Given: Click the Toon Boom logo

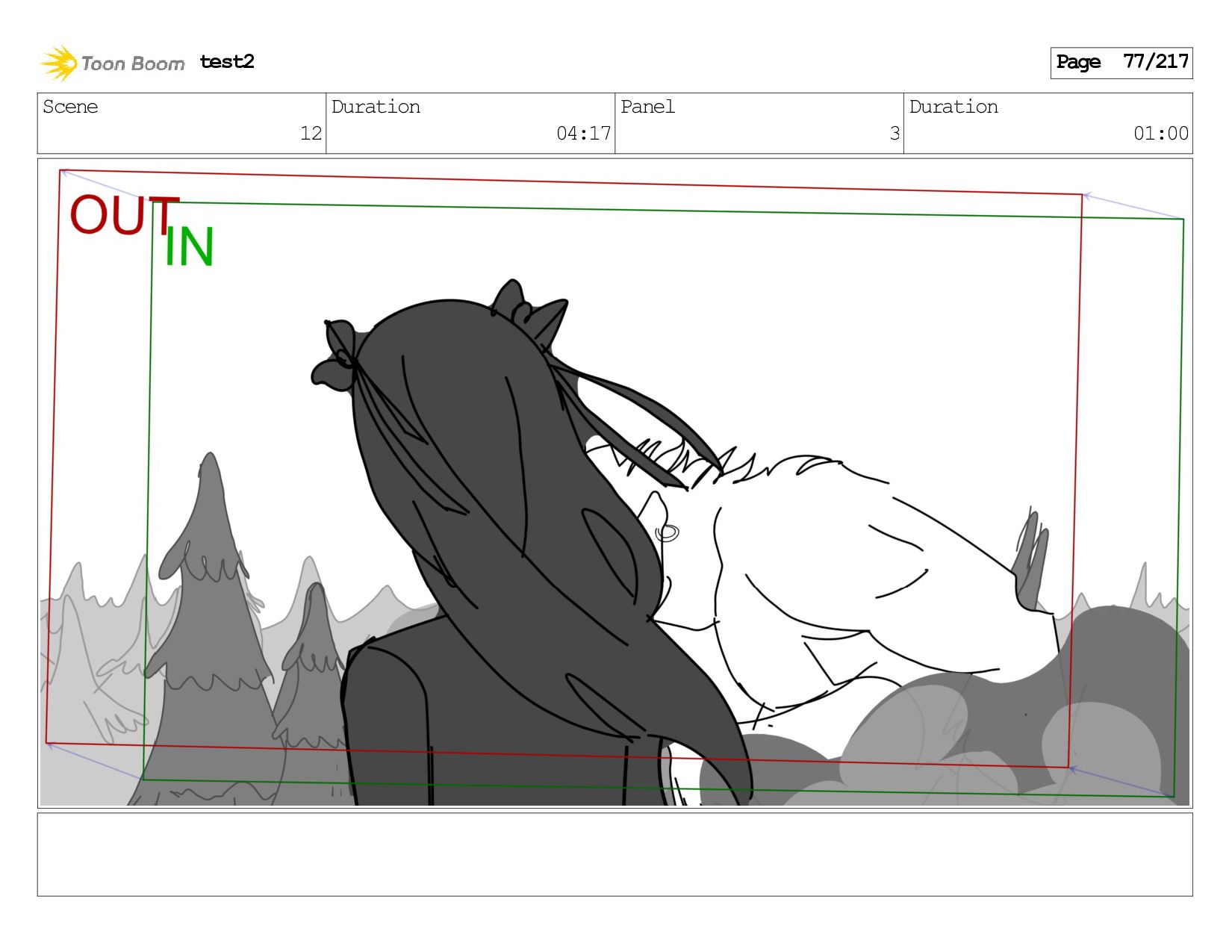Looking at the screenshot, I should click(x=112, y=63).
